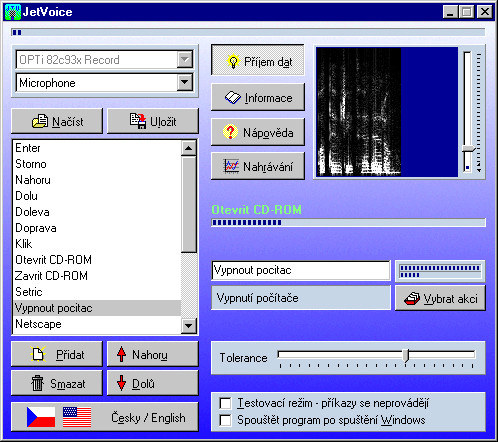Click the book icon on Informace
498x442 pixels.
[x=233, y=98]
